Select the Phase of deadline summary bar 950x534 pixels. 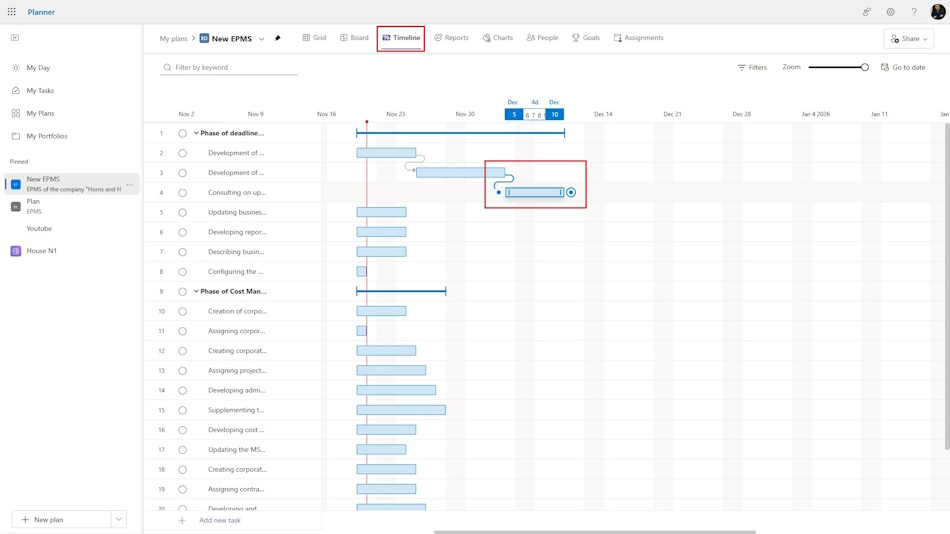point(460,133)
